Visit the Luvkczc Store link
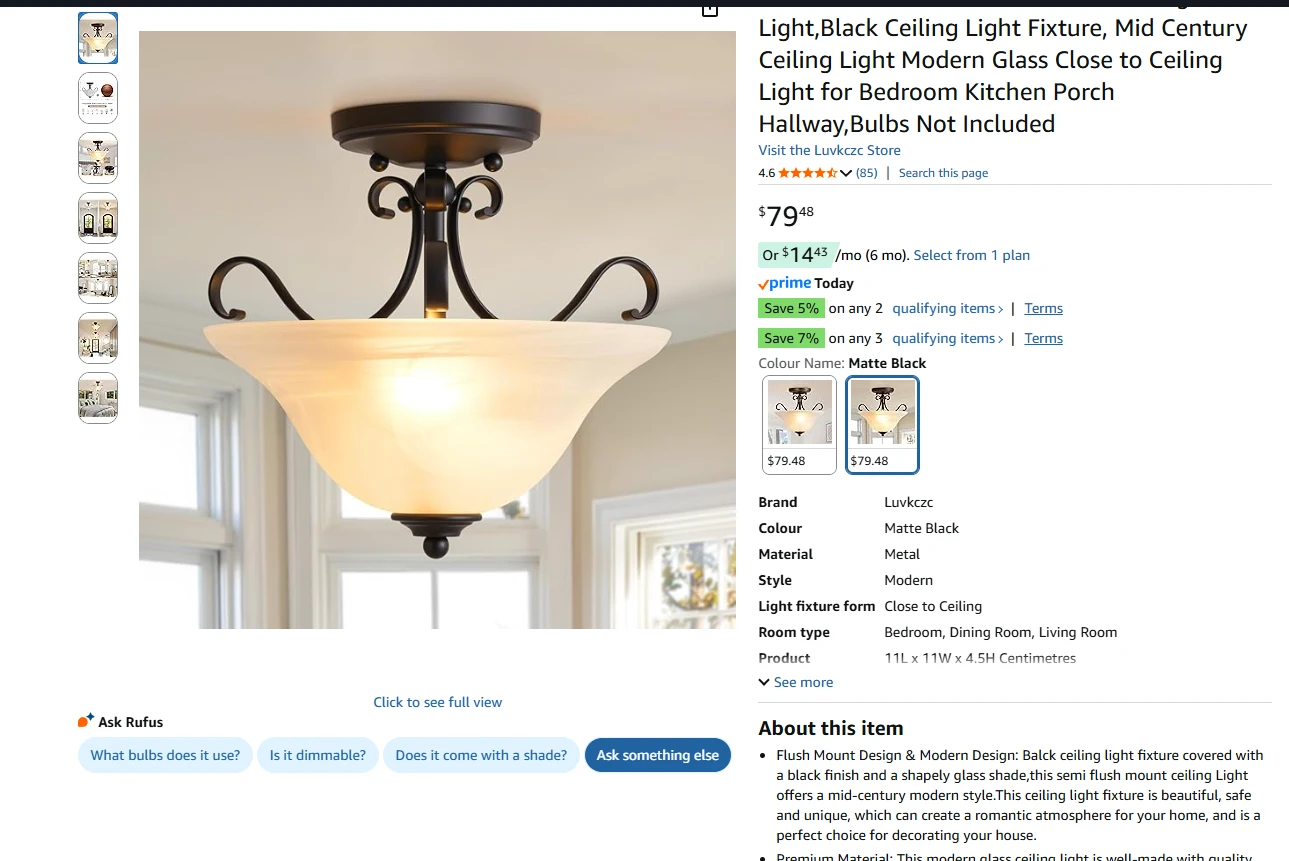The height and width of the screenshot is (861, 1289). tap(829, 150)
